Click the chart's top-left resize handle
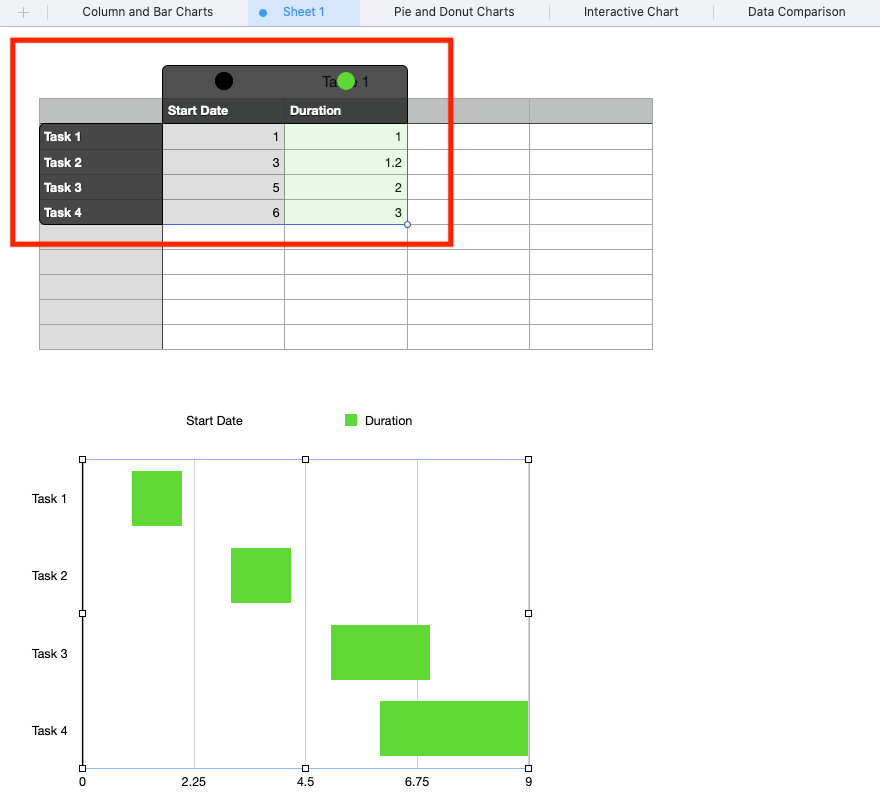 coord(83,460)
